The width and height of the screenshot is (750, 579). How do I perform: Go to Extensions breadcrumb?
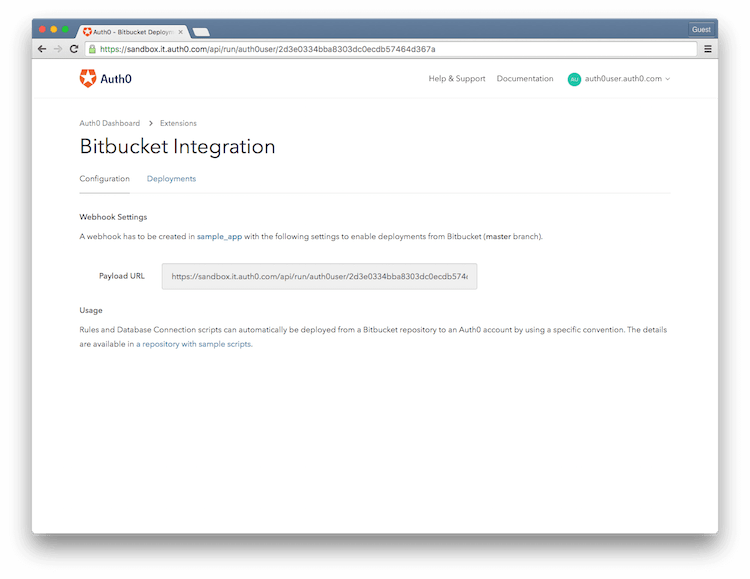tap(178, 123)
